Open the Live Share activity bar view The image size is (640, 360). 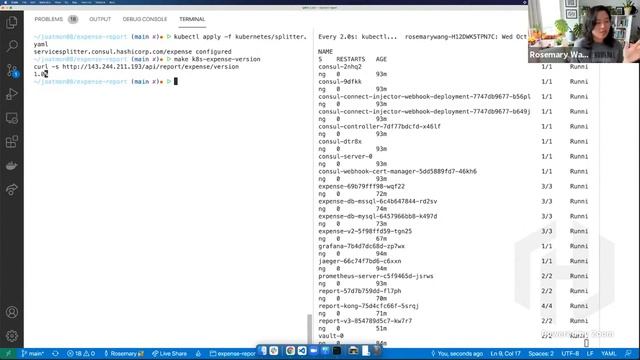(11, 189)
